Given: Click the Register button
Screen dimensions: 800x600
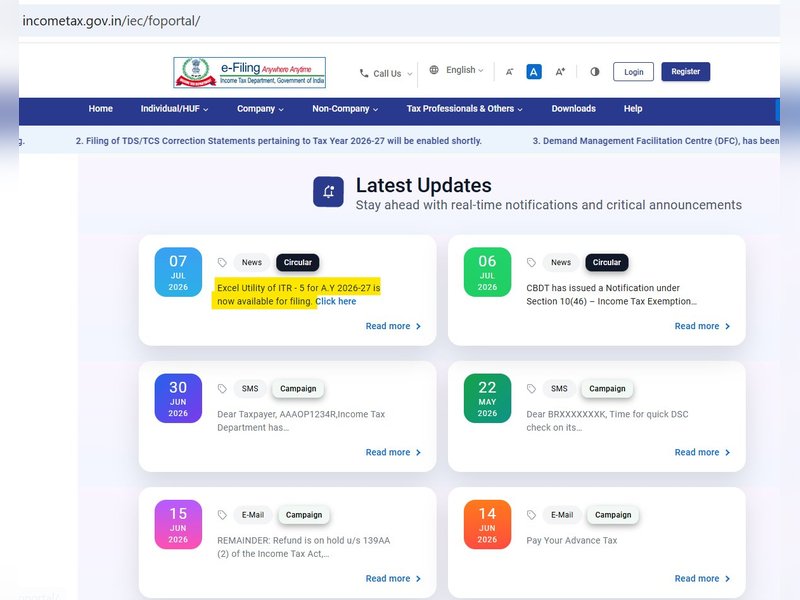Looking at the screenshot, I should (x=685, y=71).
